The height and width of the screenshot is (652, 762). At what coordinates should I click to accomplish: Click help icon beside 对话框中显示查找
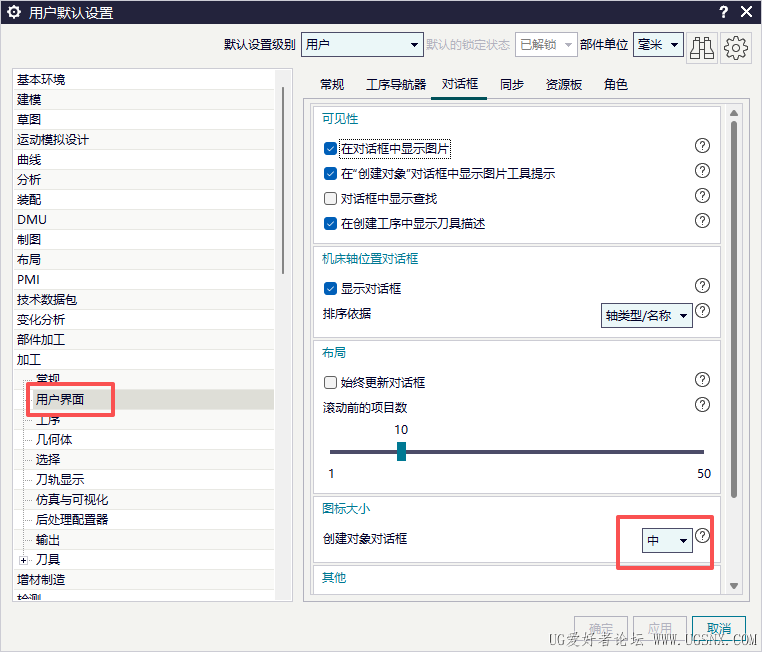click(702, 196)
